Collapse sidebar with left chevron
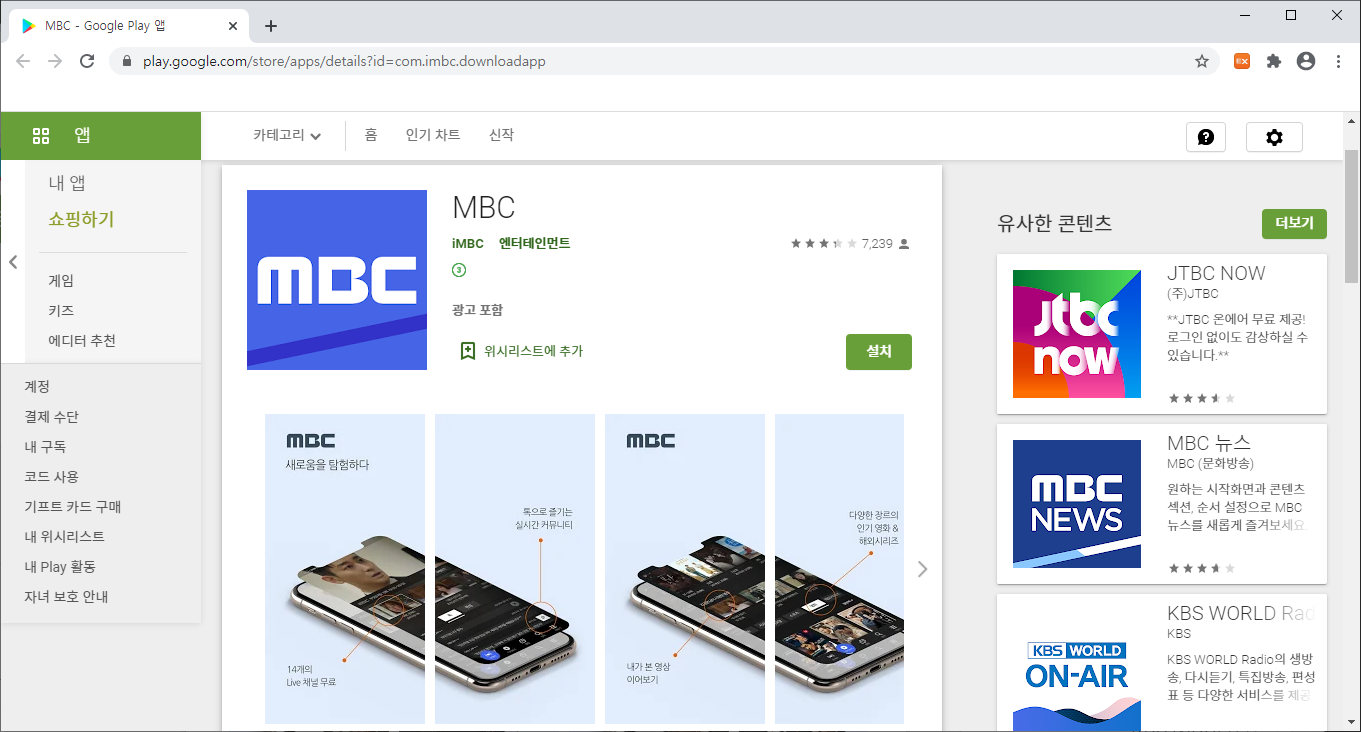1361x732 pixels. click(x=13, y=262)
